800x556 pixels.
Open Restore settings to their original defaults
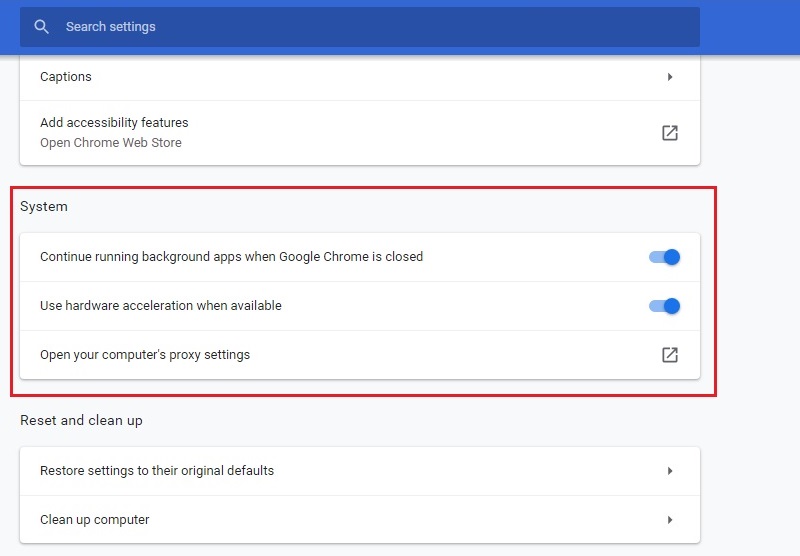360,471
